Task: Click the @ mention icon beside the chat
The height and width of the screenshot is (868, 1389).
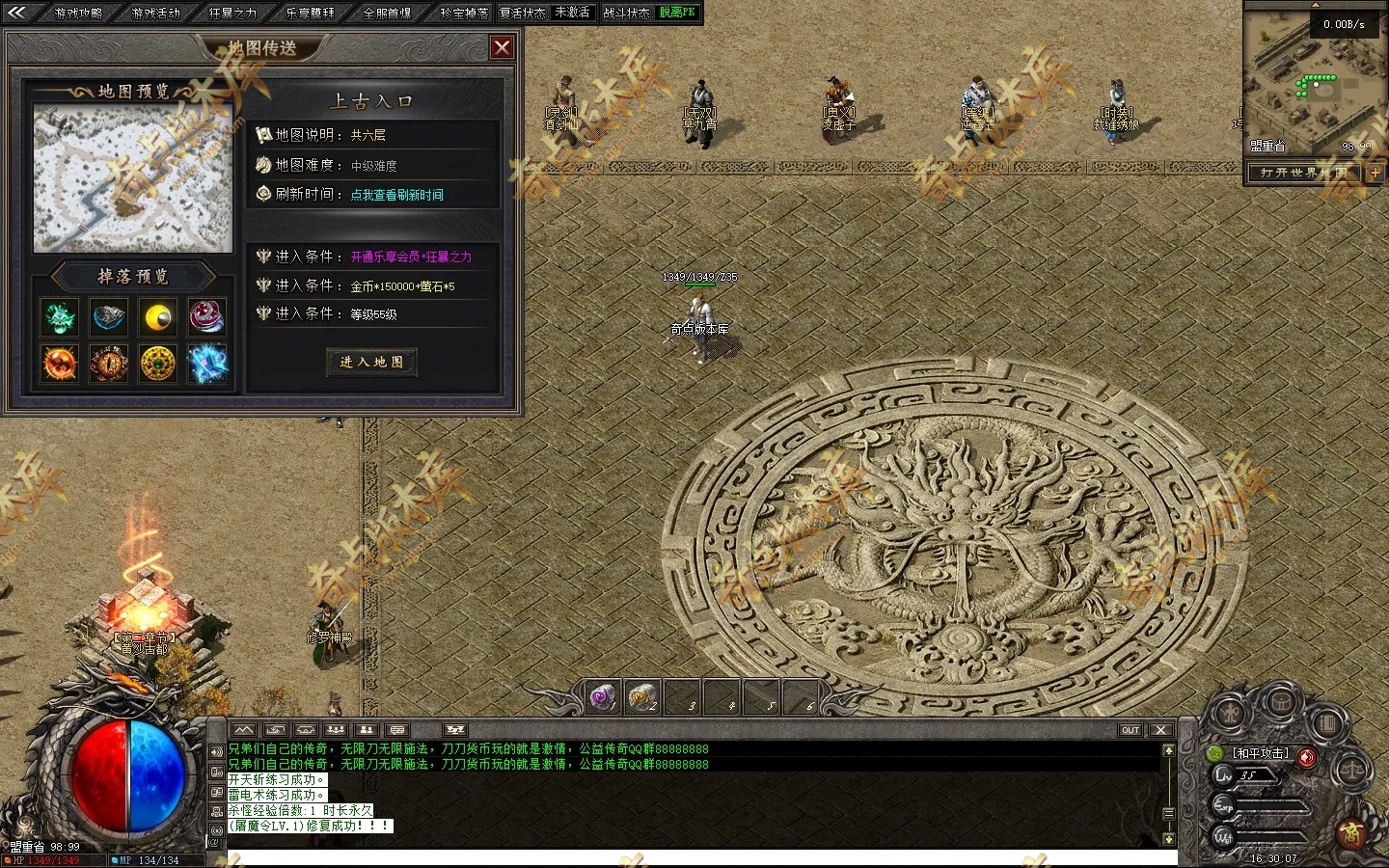Action: [216, 842]
